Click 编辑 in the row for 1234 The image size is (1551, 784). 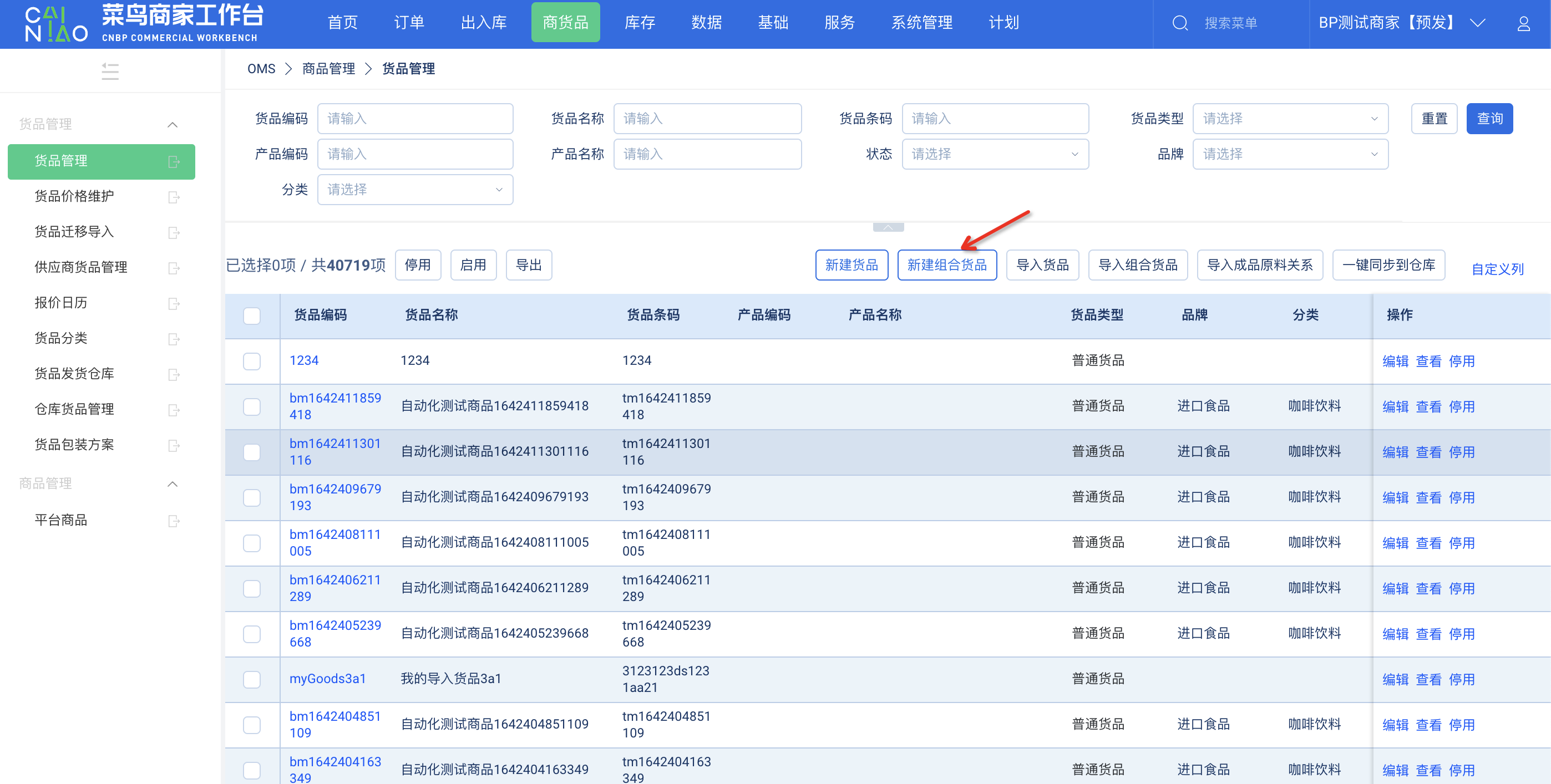click(x=1395, y=361)
